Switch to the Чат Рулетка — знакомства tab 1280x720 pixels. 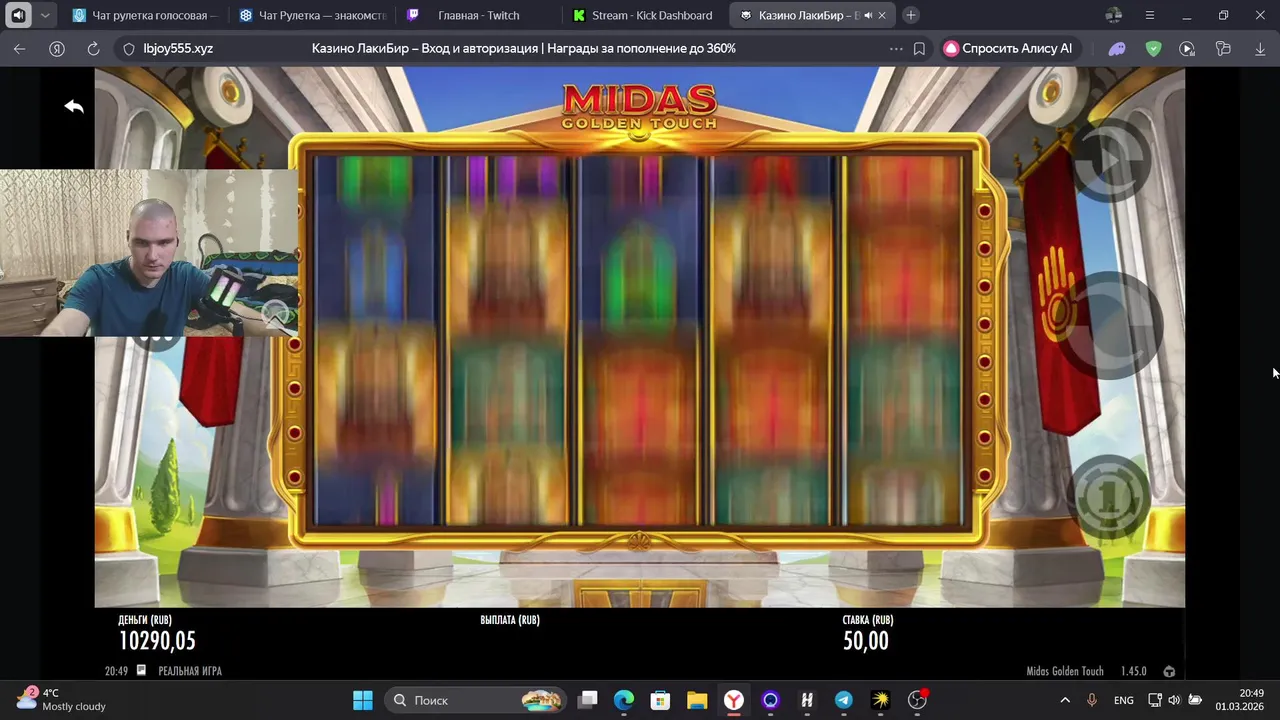tap(313, 15)
